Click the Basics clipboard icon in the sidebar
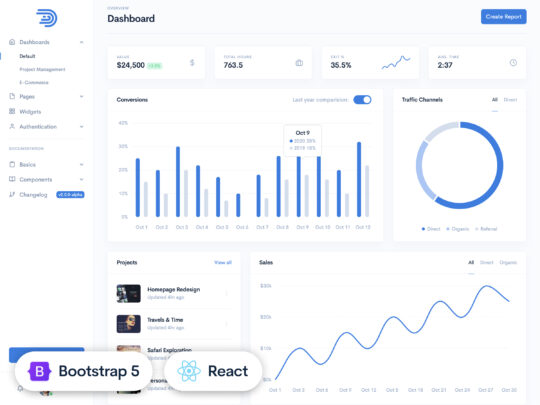The image size is (540, 405). (12, 164)
